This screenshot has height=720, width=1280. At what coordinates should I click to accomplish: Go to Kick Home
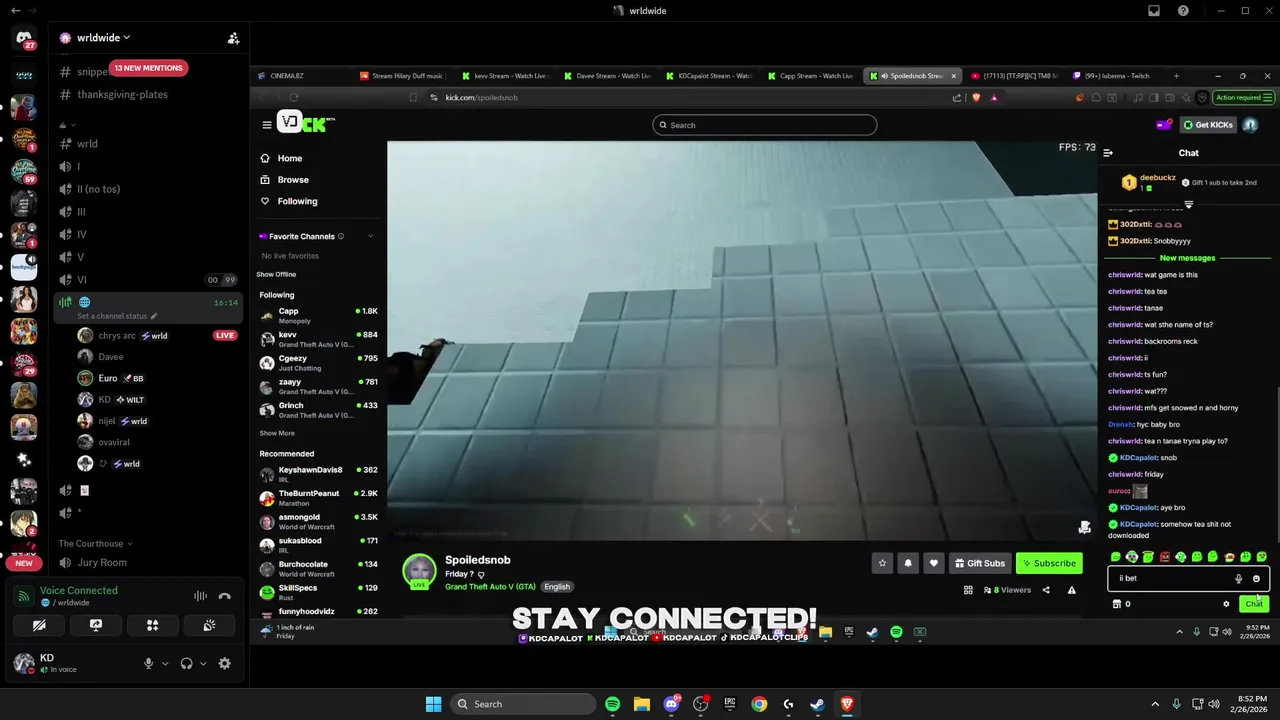[290, 158]
